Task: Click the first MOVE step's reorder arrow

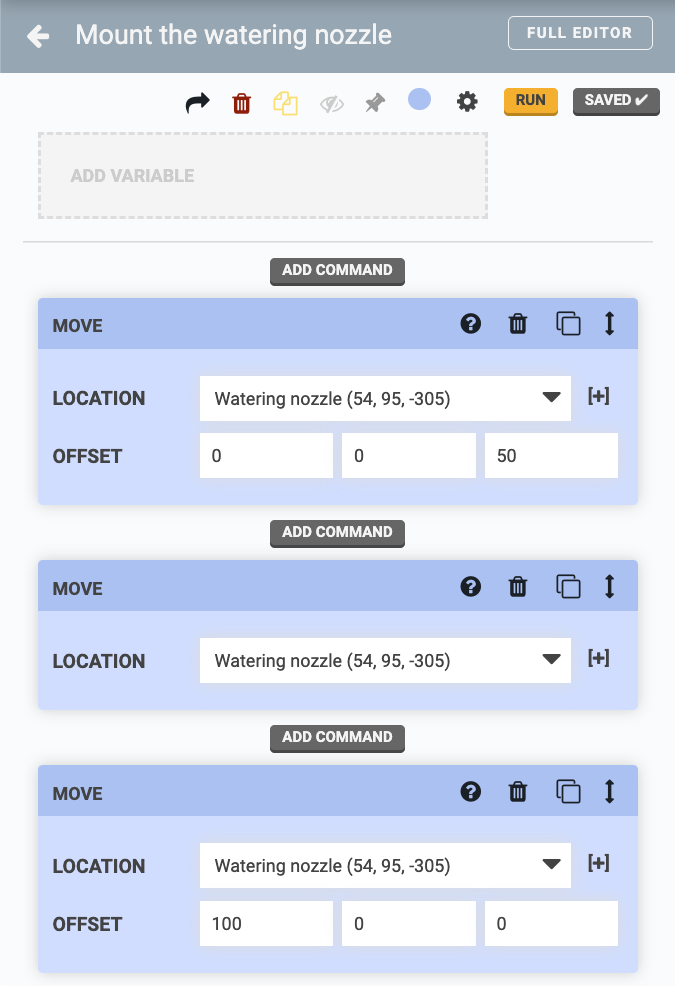Action: click(609, 324)
